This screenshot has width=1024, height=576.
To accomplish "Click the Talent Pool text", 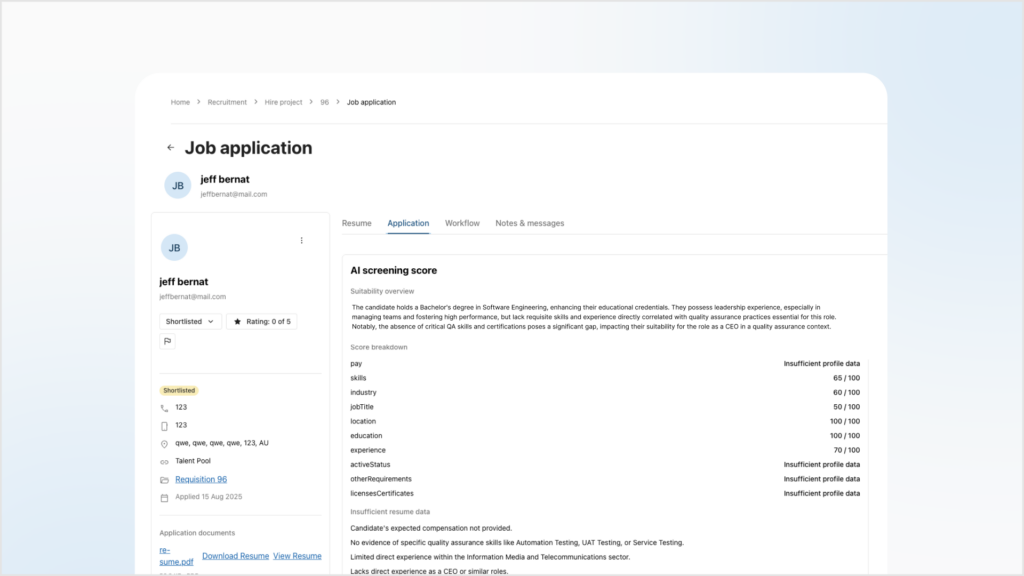I will click(193, 461).
